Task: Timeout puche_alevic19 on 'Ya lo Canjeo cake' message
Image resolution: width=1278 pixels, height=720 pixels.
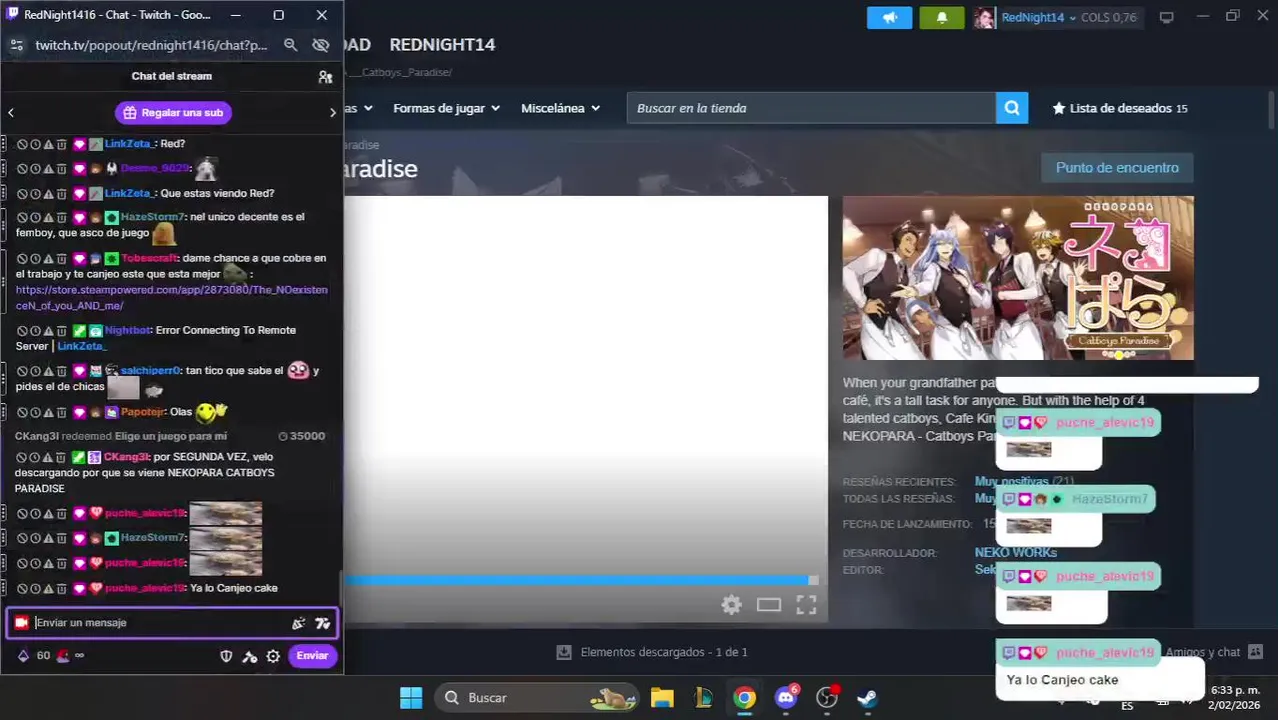Action: [x=35, y=589]
